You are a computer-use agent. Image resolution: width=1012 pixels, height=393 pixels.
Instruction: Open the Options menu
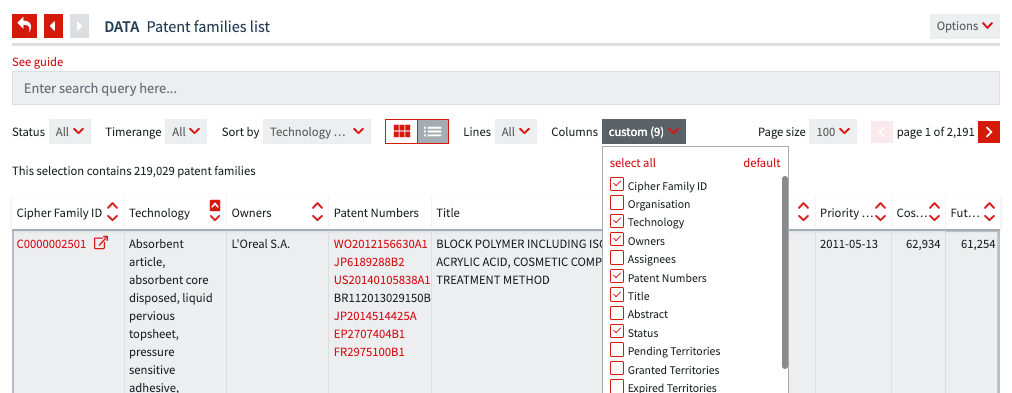964,26
